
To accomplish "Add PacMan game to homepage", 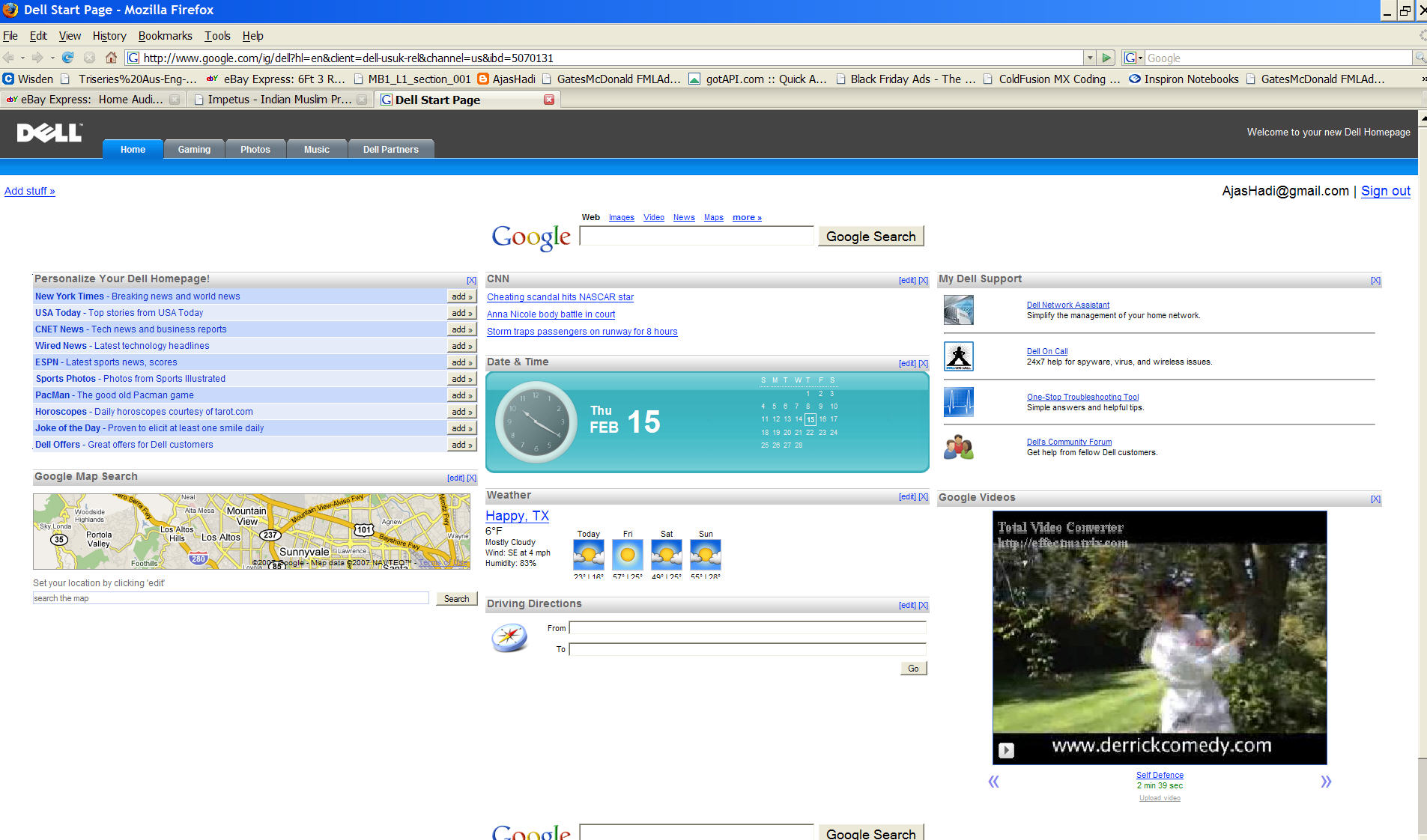I will coord(461,395).
